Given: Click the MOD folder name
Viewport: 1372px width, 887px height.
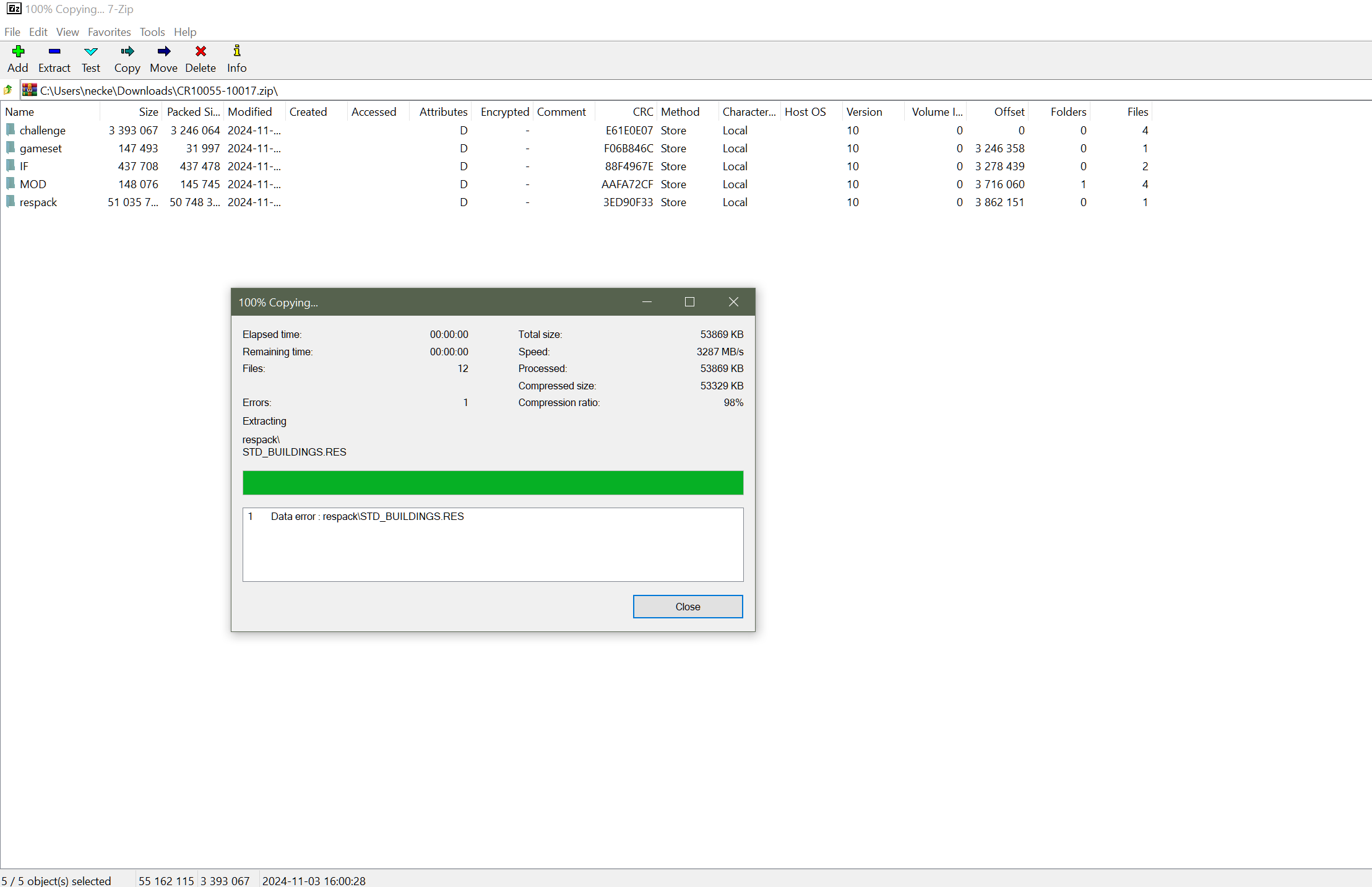Looking at the screenshot, I should point(33,184).
